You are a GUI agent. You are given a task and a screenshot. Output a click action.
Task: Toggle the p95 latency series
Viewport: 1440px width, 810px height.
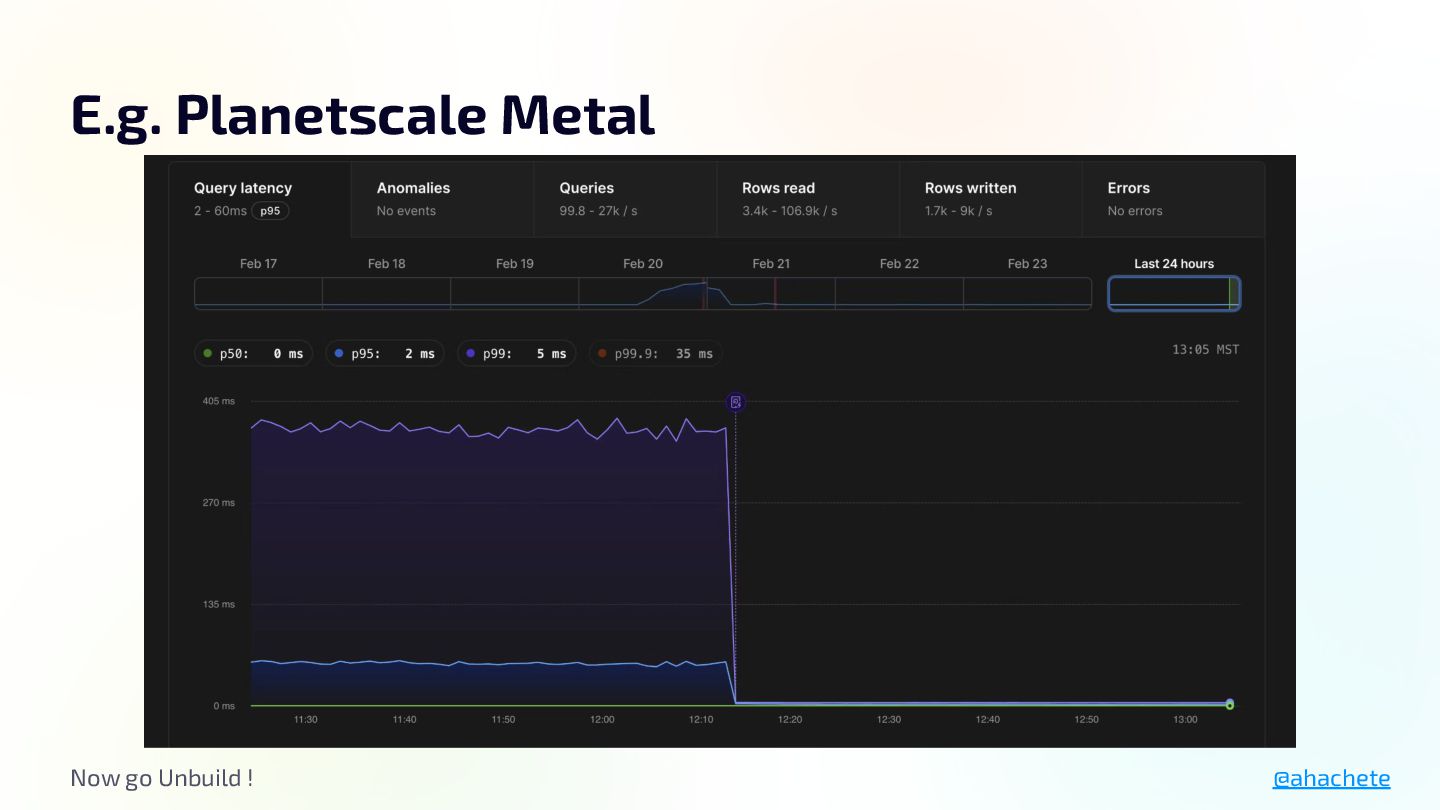pos(385,354)
